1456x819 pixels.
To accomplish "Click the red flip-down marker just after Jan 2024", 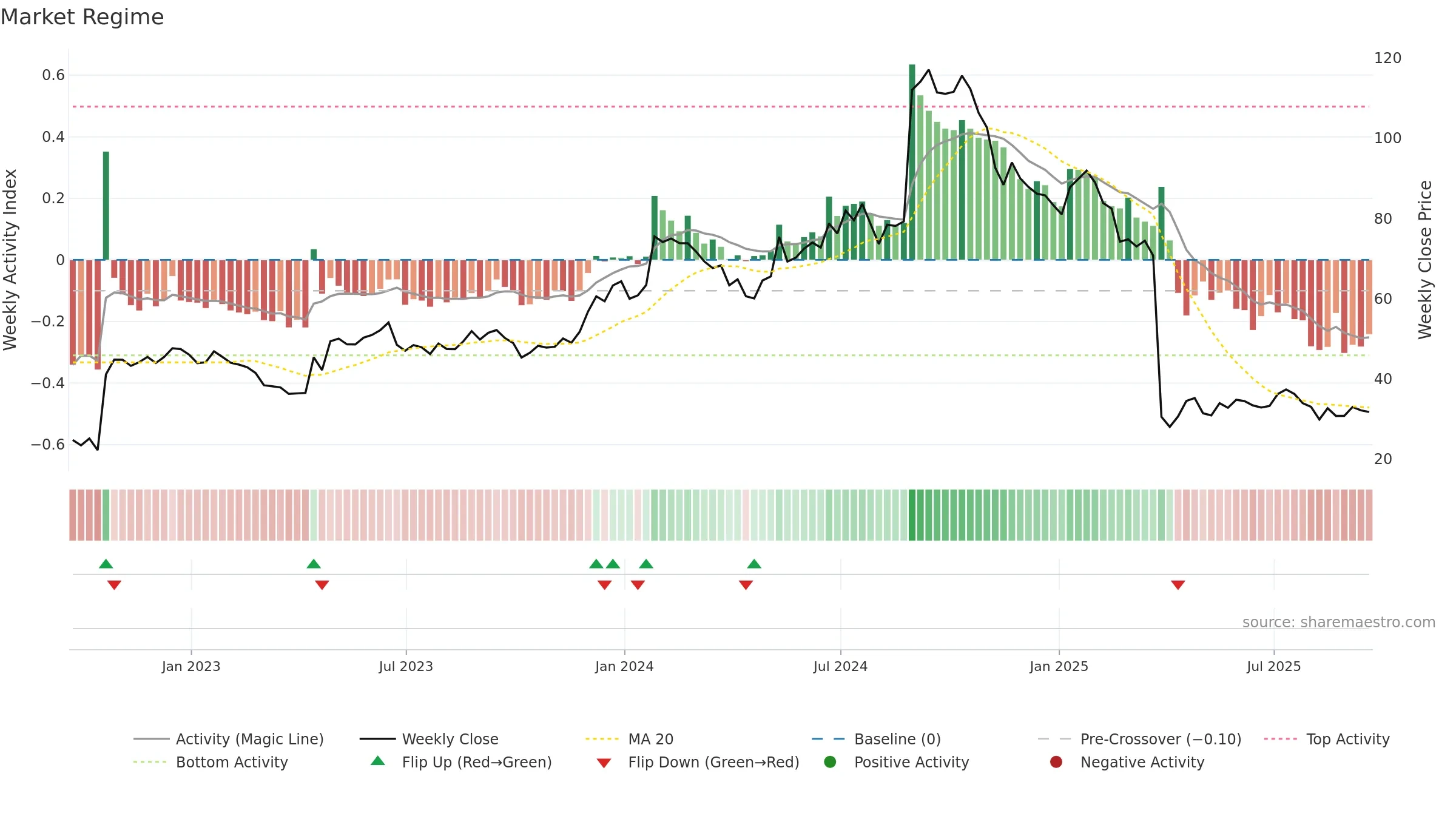I will (x=638, y=585).
